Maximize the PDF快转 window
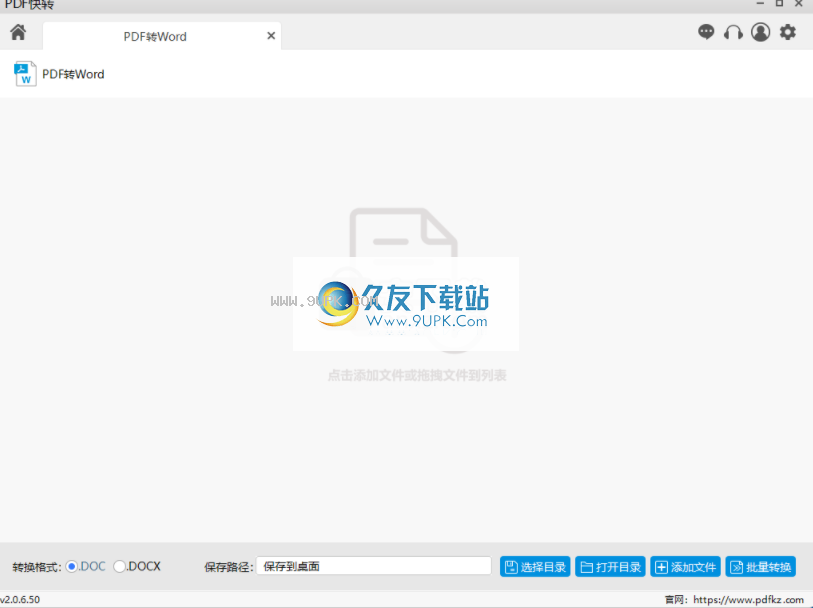The height and width of the screenshot is (608, 813). pyautogui.click(x=779, y=4)
